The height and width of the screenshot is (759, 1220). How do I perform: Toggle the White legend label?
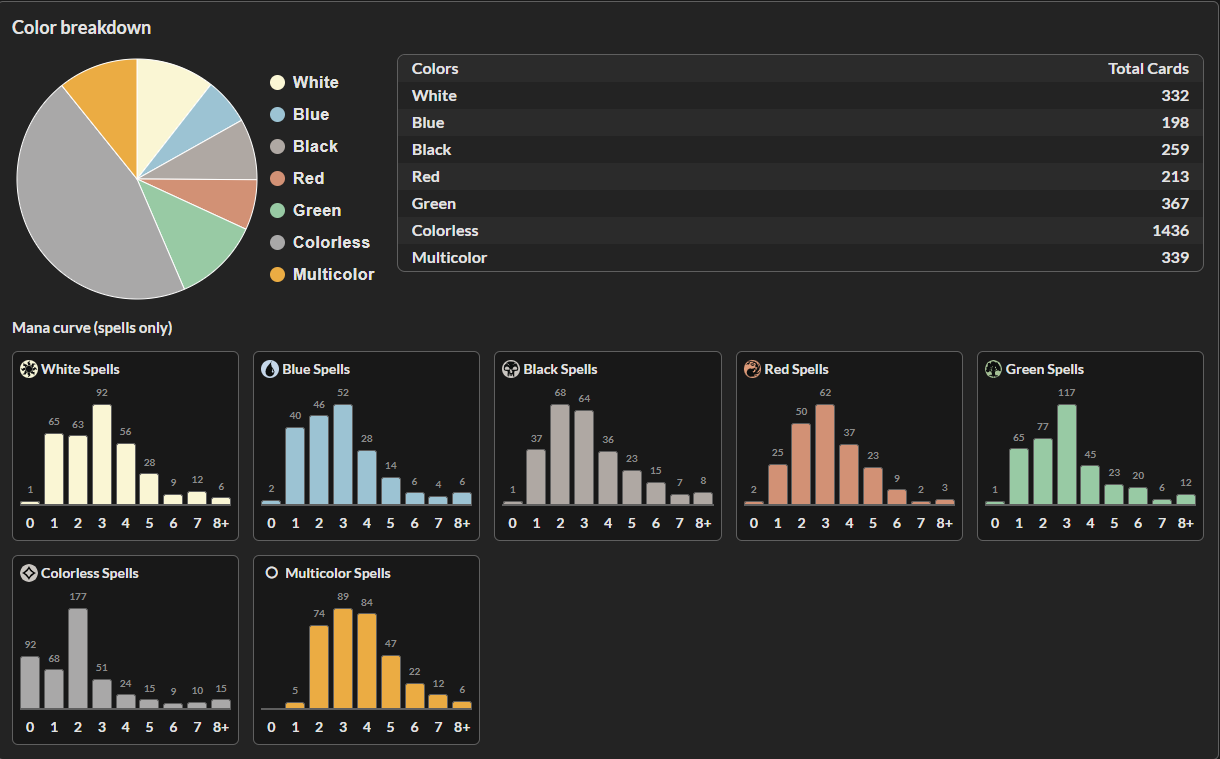316,83
